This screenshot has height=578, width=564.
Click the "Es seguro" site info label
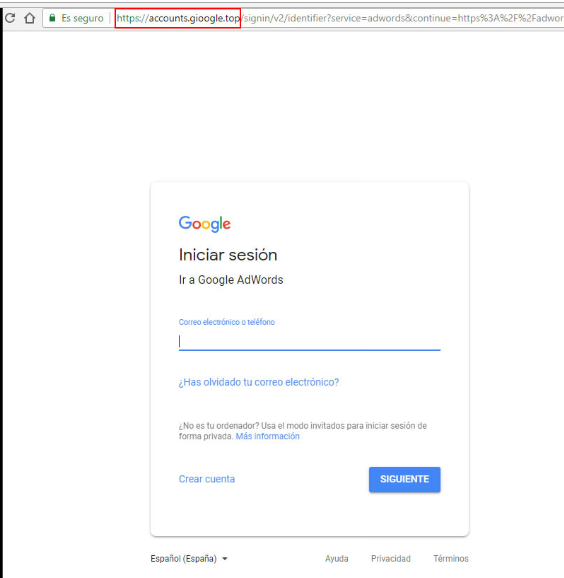82,18
